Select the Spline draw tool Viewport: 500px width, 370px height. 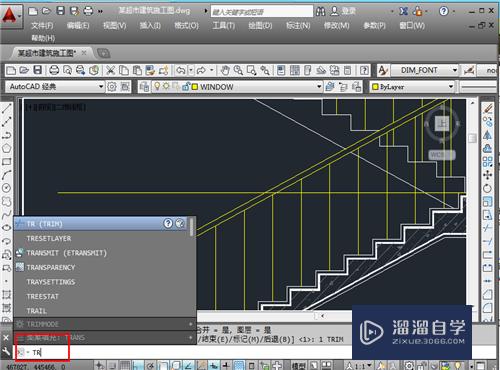click(x=7, y=215)
